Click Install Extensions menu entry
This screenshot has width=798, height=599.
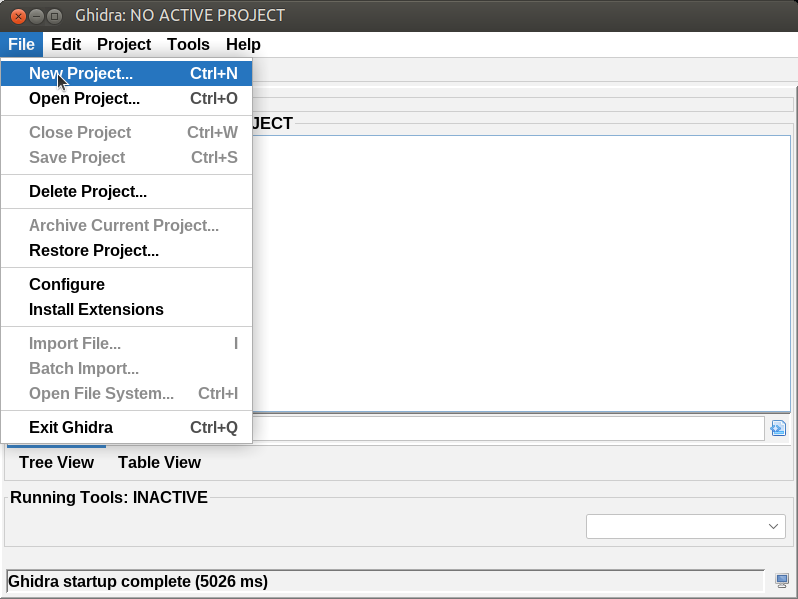[126, 309]
